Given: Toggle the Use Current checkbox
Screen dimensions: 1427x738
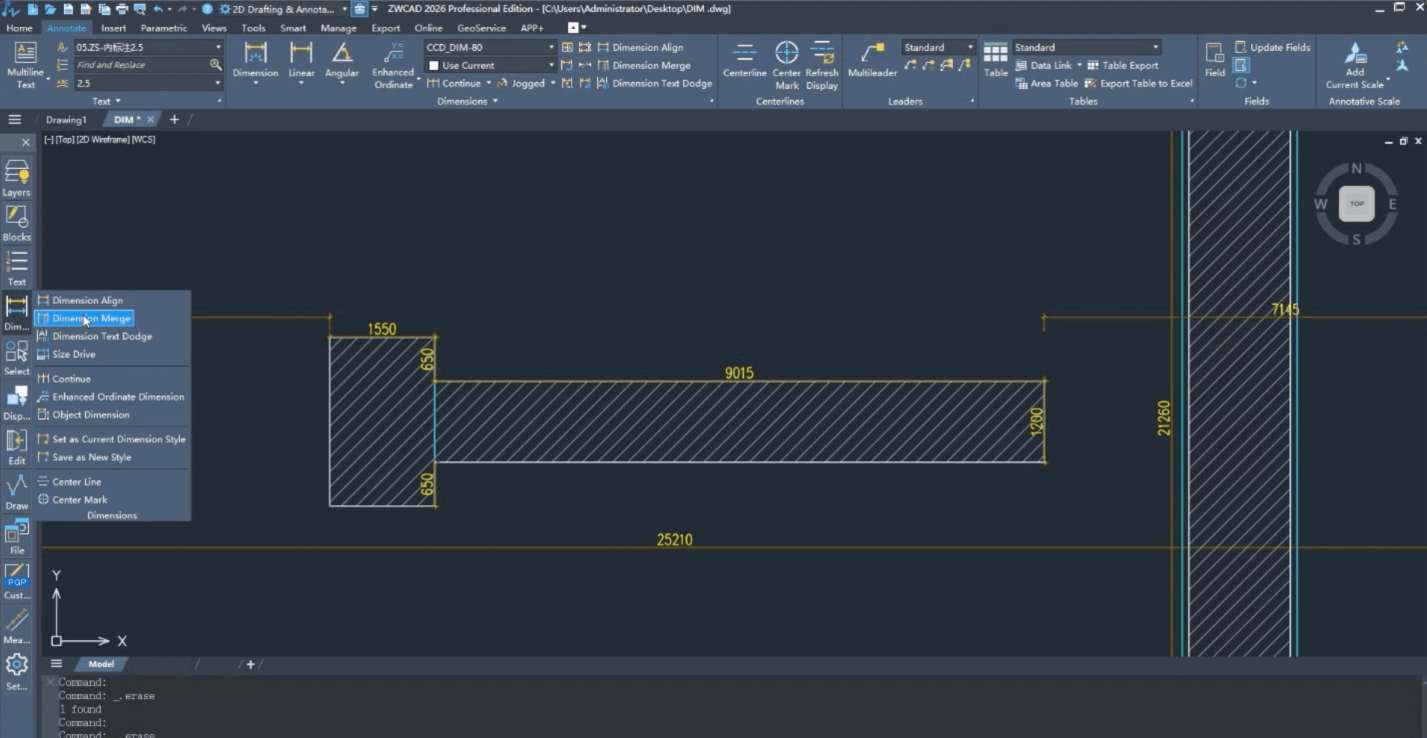Looking at the screenshot, I should coord(434,66).
